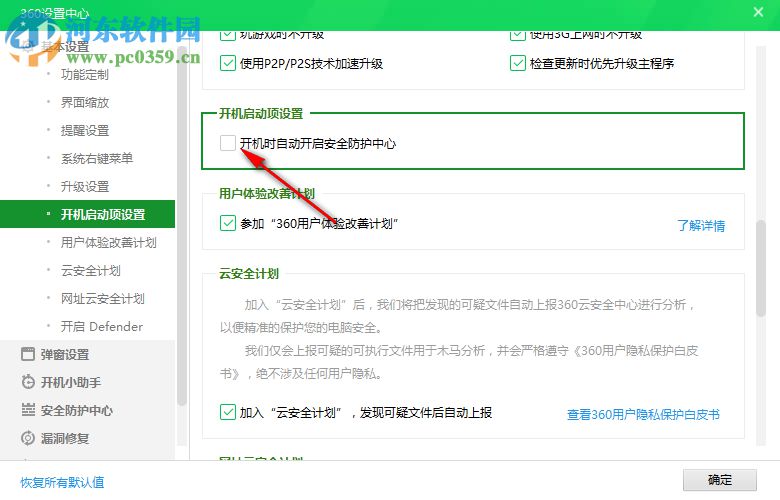The height and width of the screenshot is (500, 780).
Task: Open 查看360用户隐私保护白皮书 link
Action: pyautogui.click(x=643, y=414)
